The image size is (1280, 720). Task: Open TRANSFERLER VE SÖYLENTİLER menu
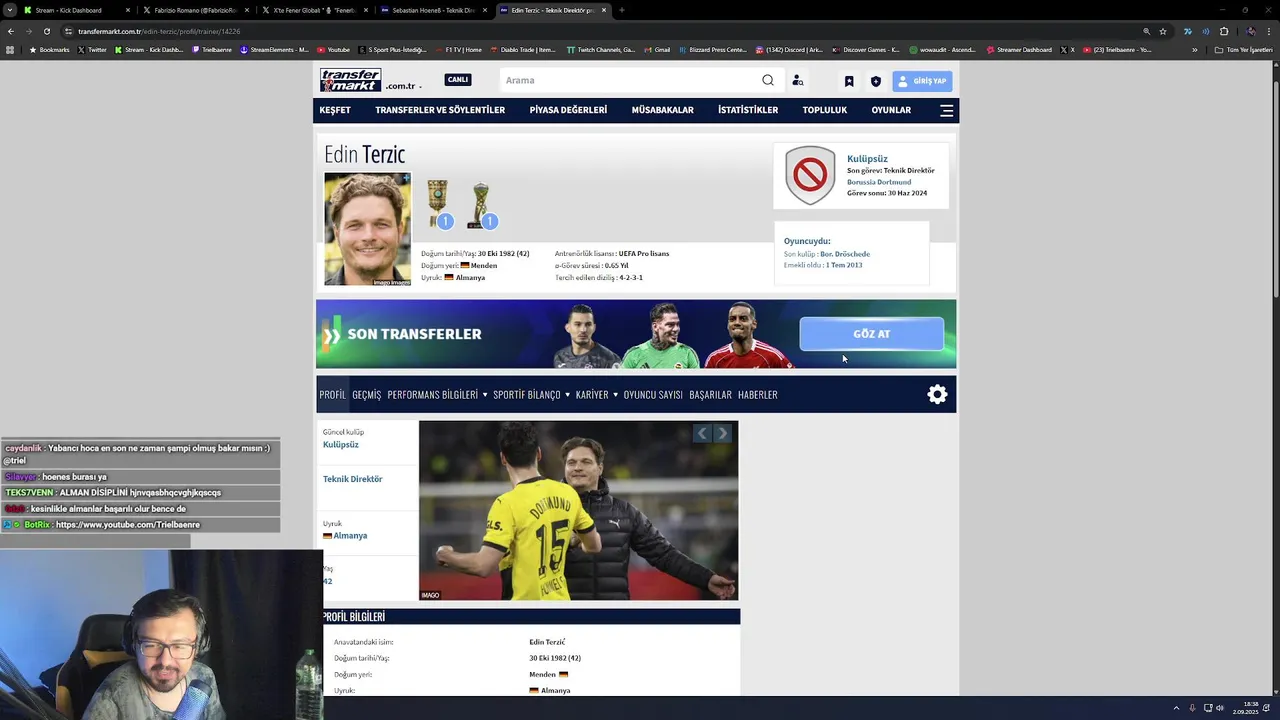click(x=440, y=110)
